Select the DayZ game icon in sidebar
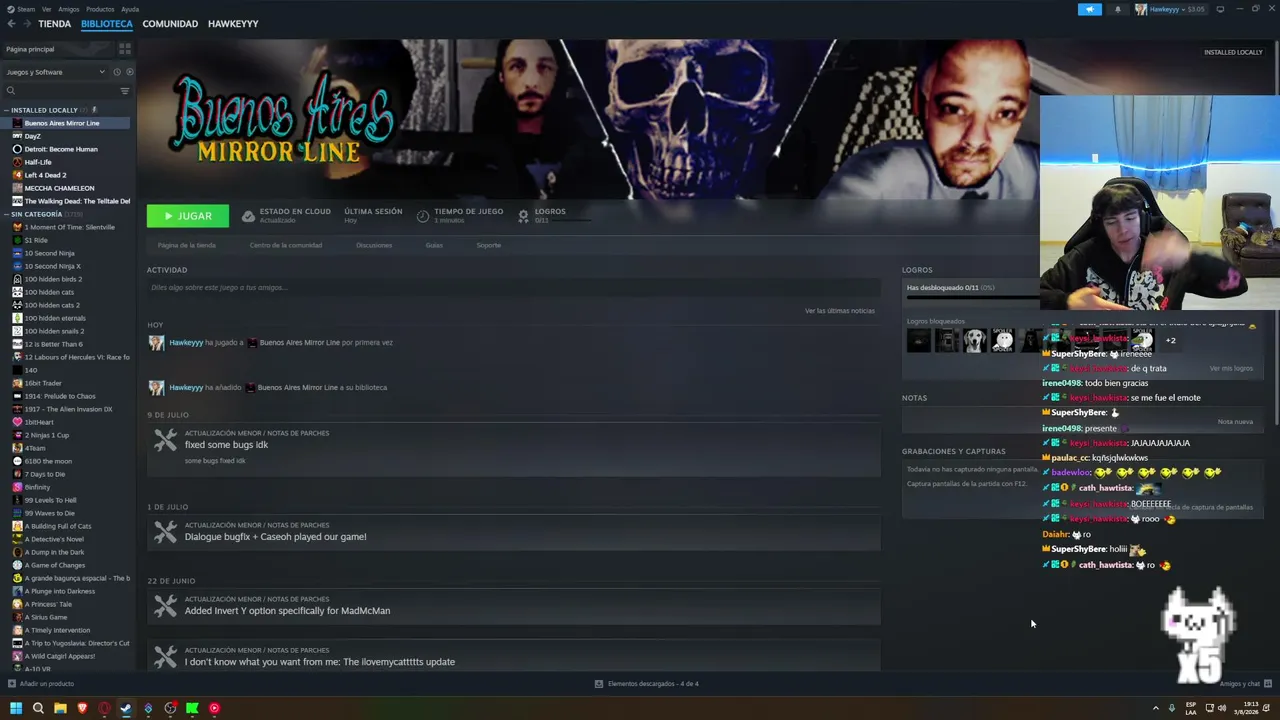 [17, 136]
